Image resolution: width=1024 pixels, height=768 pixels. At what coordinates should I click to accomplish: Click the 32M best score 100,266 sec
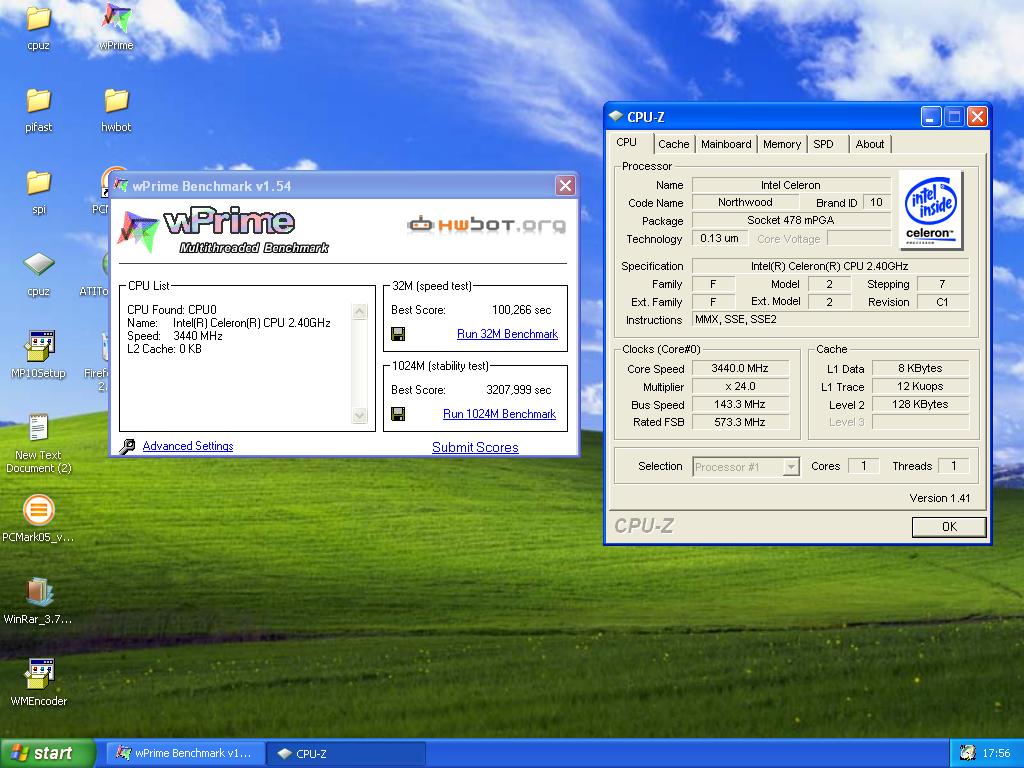521,310
